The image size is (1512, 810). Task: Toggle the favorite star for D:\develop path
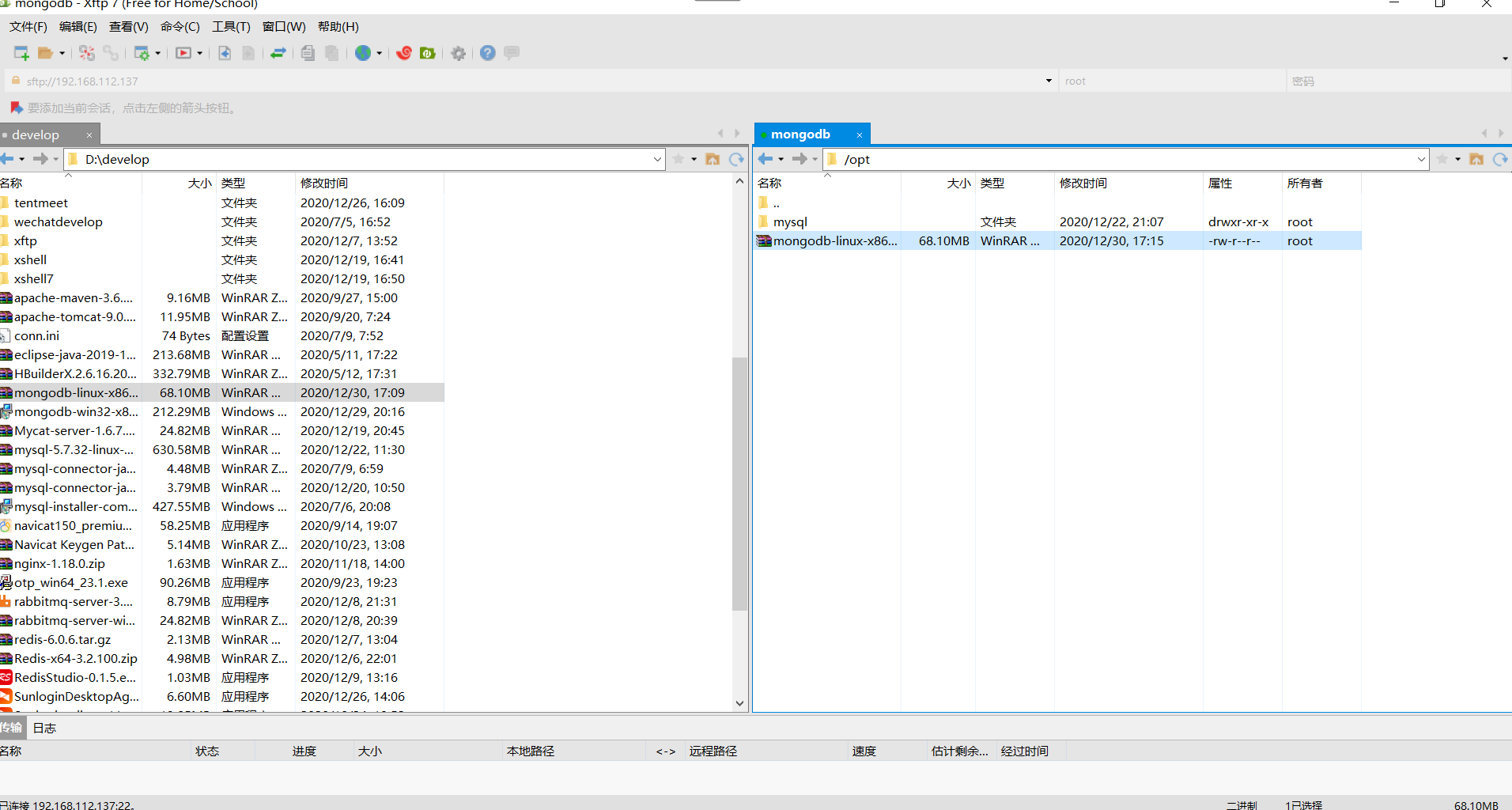[679, 159]
